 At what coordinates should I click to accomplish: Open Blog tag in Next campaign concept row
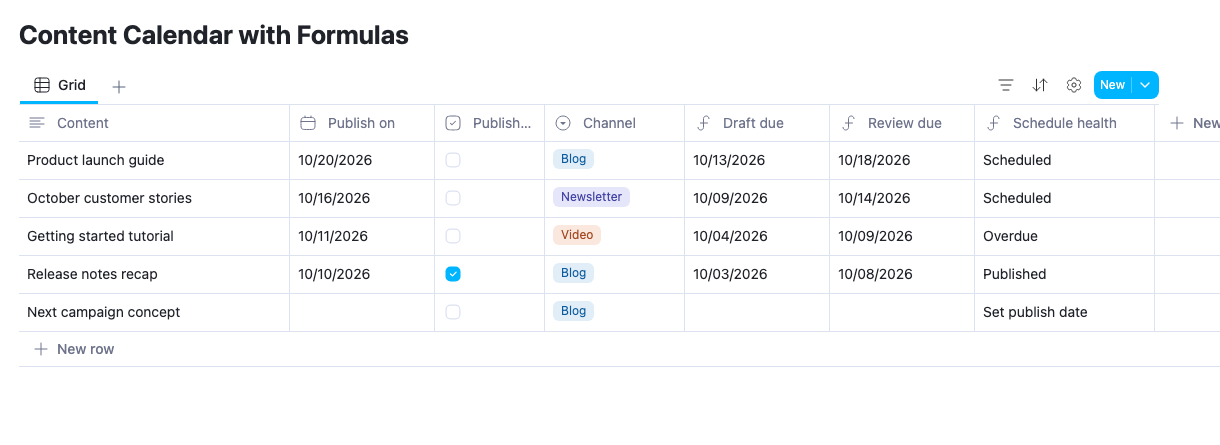tap(573, 311)
